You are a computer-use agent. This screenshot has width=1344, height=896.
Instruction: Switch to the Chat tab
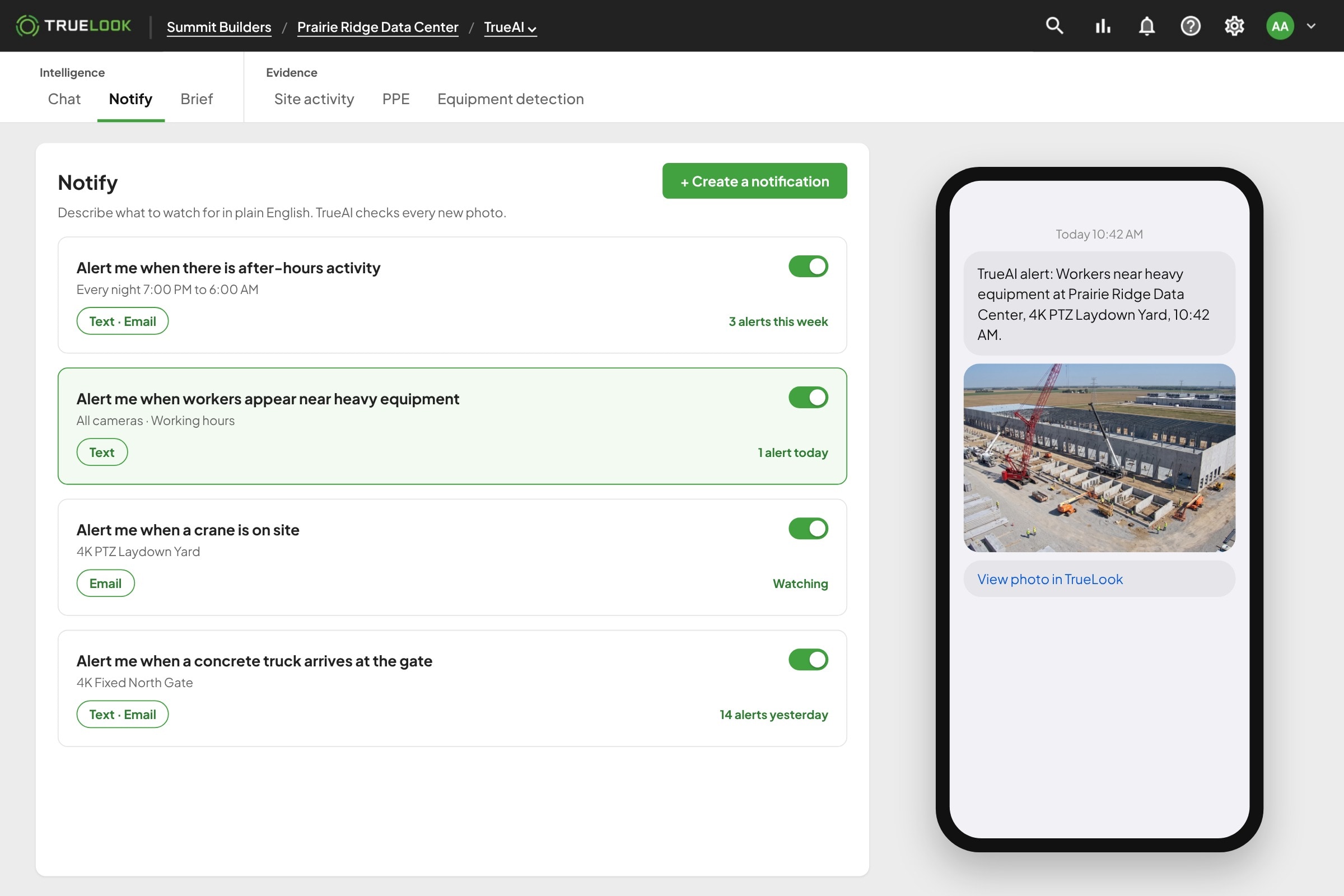(64, 99)
